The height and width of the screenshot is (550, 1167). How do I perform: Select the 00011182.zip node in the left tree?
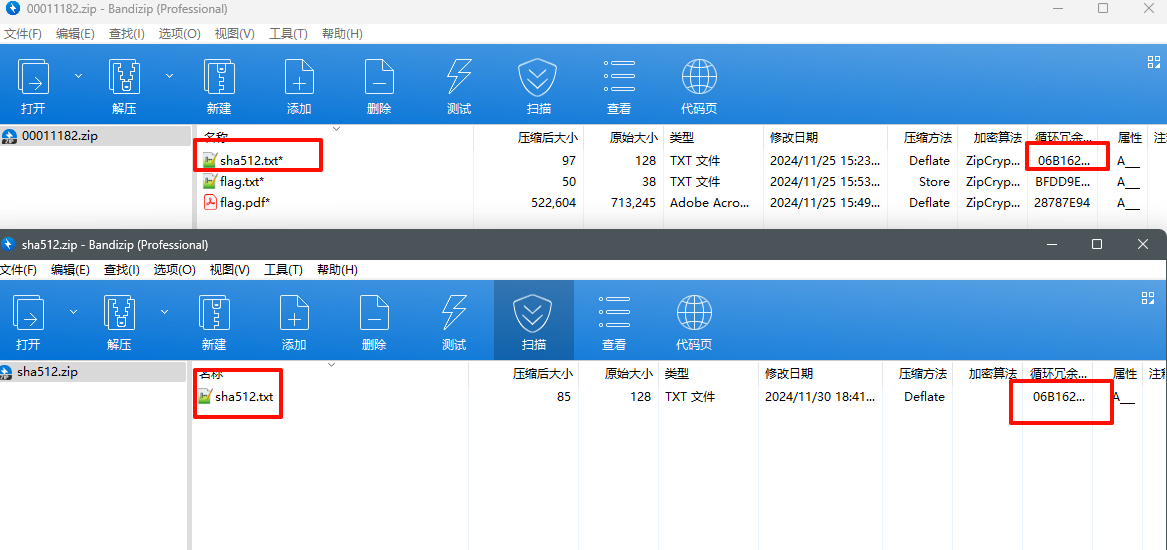[x=59, y=136]
